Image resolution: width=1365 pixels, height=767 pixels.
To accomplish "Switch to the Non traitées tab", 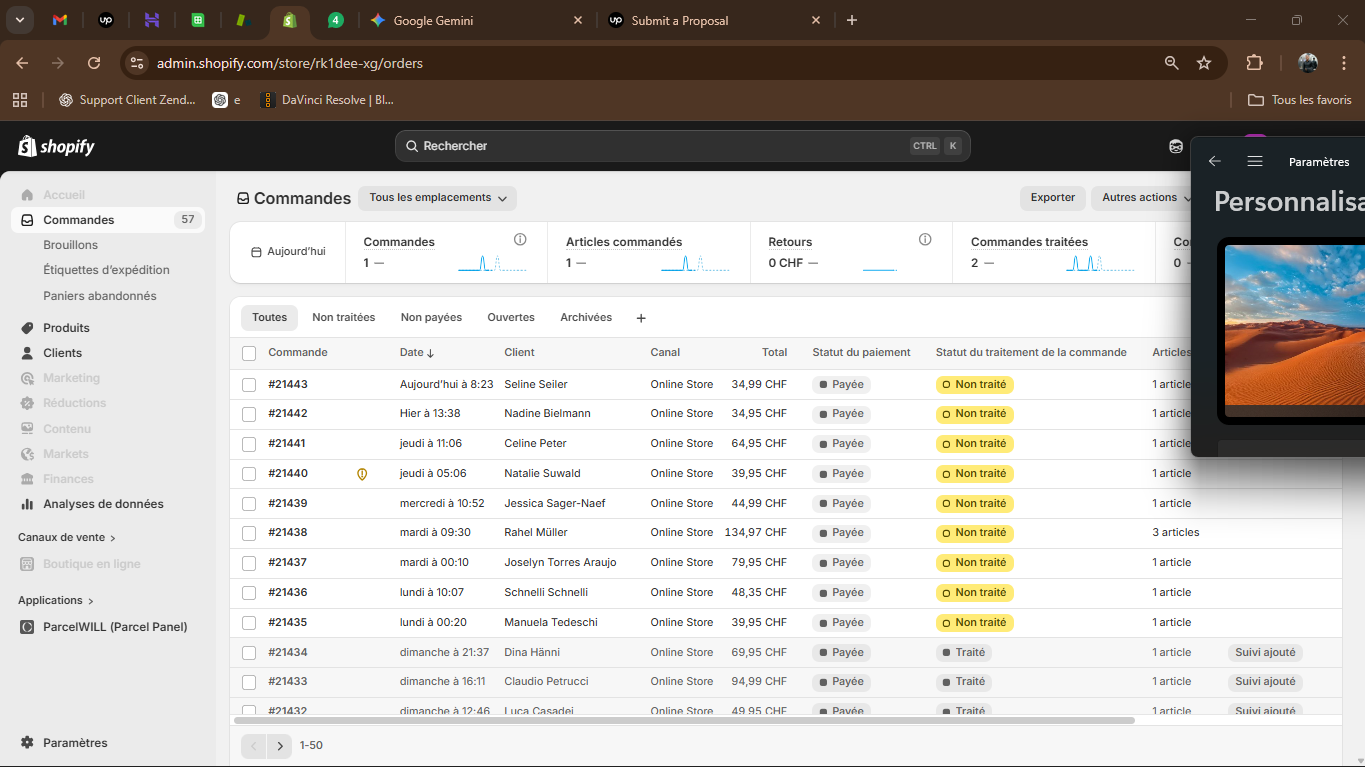I will point(344,318).
